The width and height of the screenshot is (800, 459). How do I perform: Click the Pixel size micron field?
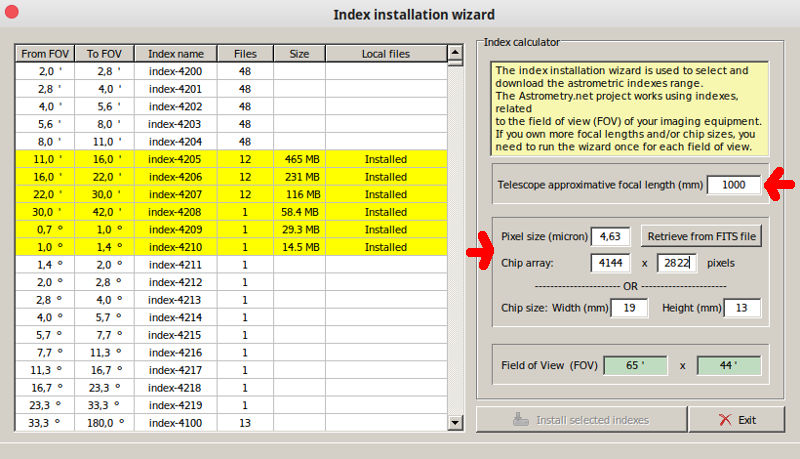point(611,237)
